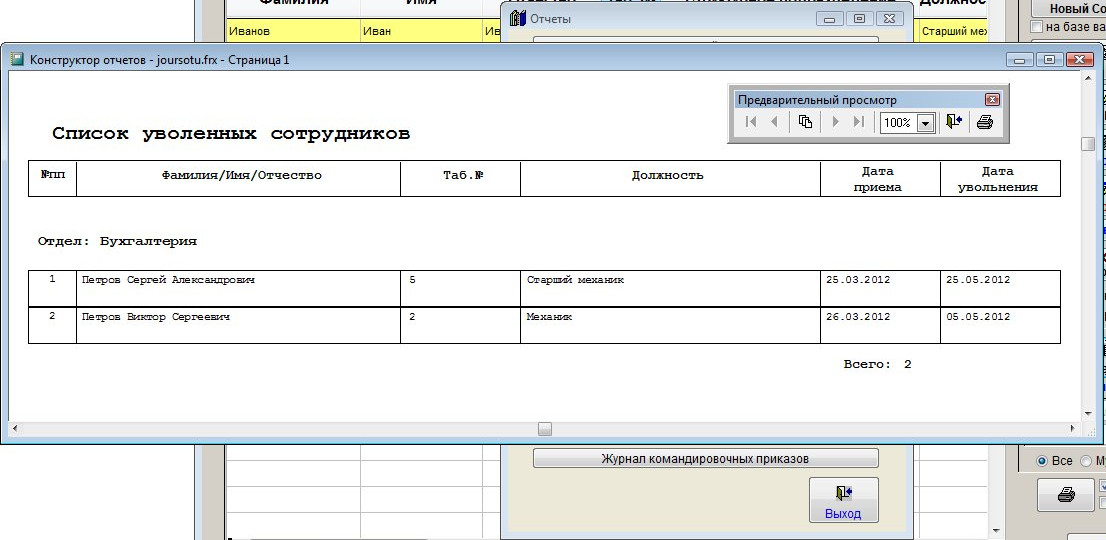Viewport: 1106px width, 540px height.
Task: Click left arrow of report horizontal scrollbar
Action: pyautogui.click(x=15, y=429)
